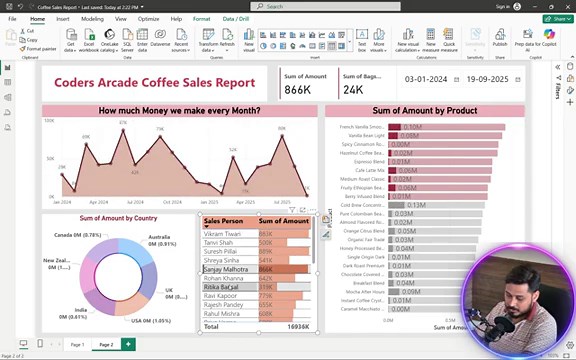Collapse the ribbon with the chevron
The image size is (576, 360).
(x=572, y=57)
